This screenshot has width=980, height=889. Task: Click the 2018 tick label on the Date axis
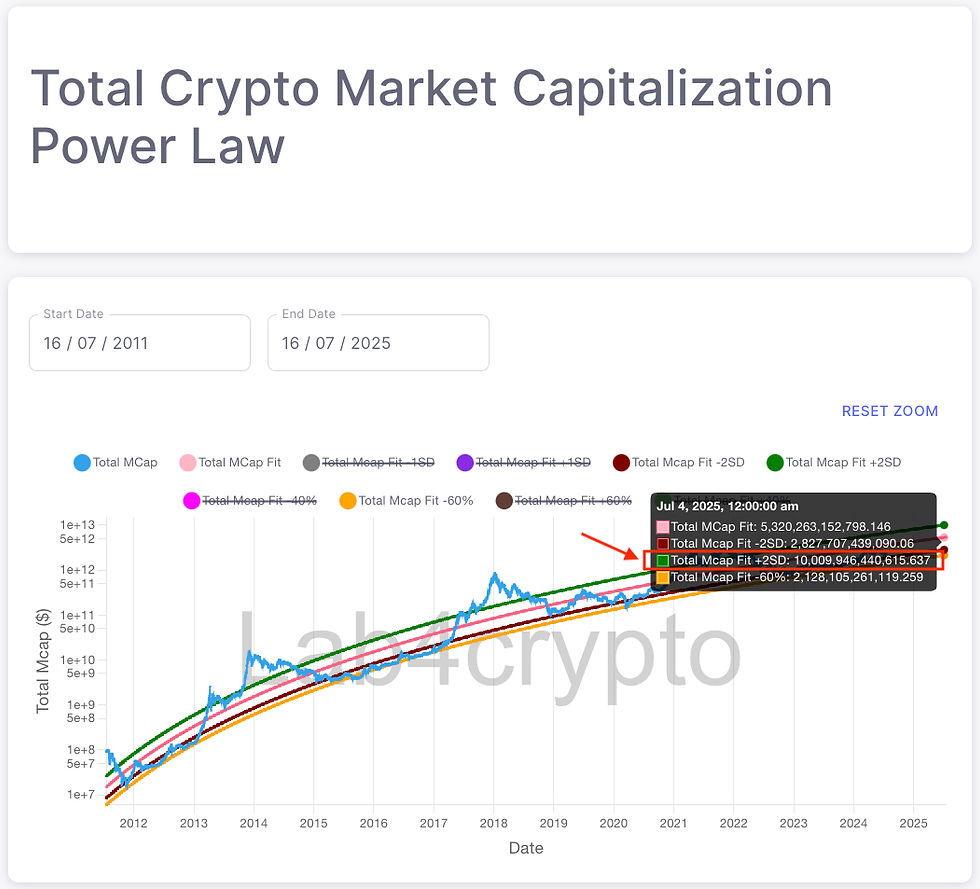[x=493, y=823]
